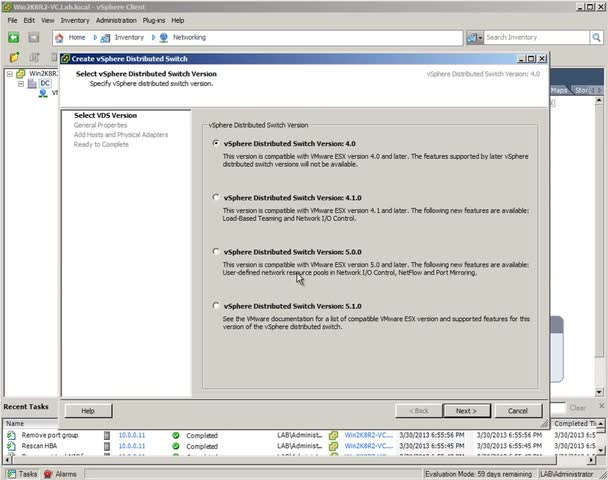This screenshot has height=480, width=608.
Task: Click the Networking globe icon
Action: pyautogui.click(x=164, y=37)
